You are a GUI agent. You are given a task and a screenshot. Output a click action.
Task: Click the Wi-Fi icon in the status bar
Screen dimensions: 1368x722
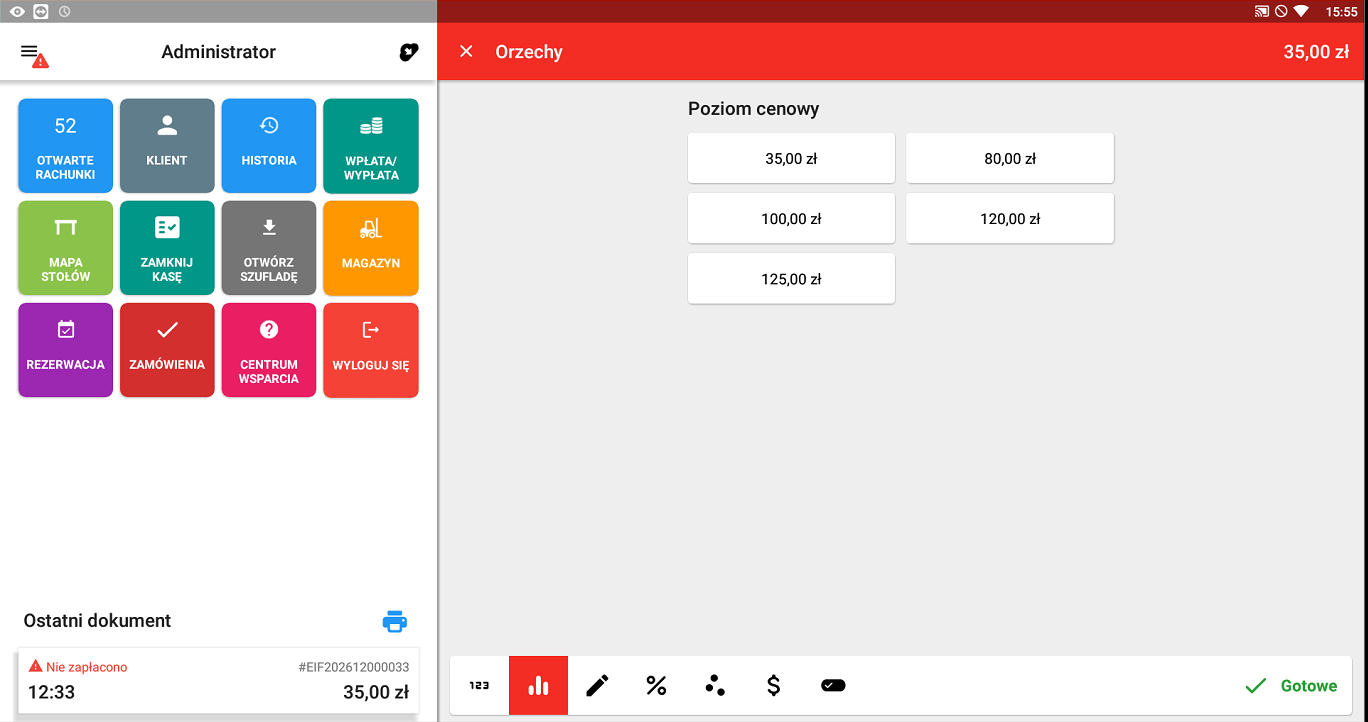pos(1301,12)
